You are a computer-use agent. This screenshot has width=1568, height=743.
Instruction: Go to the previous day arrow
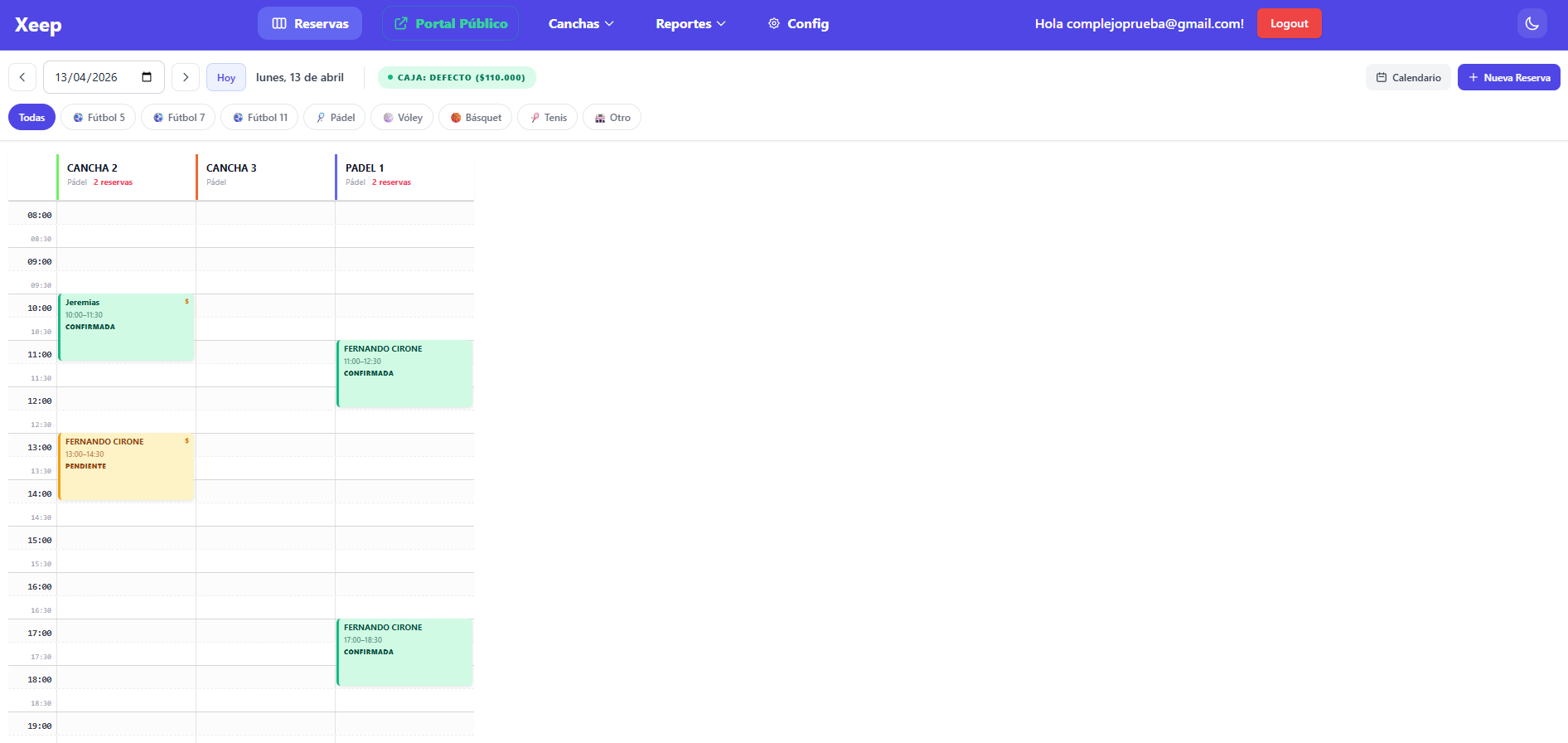coord(22,77)
